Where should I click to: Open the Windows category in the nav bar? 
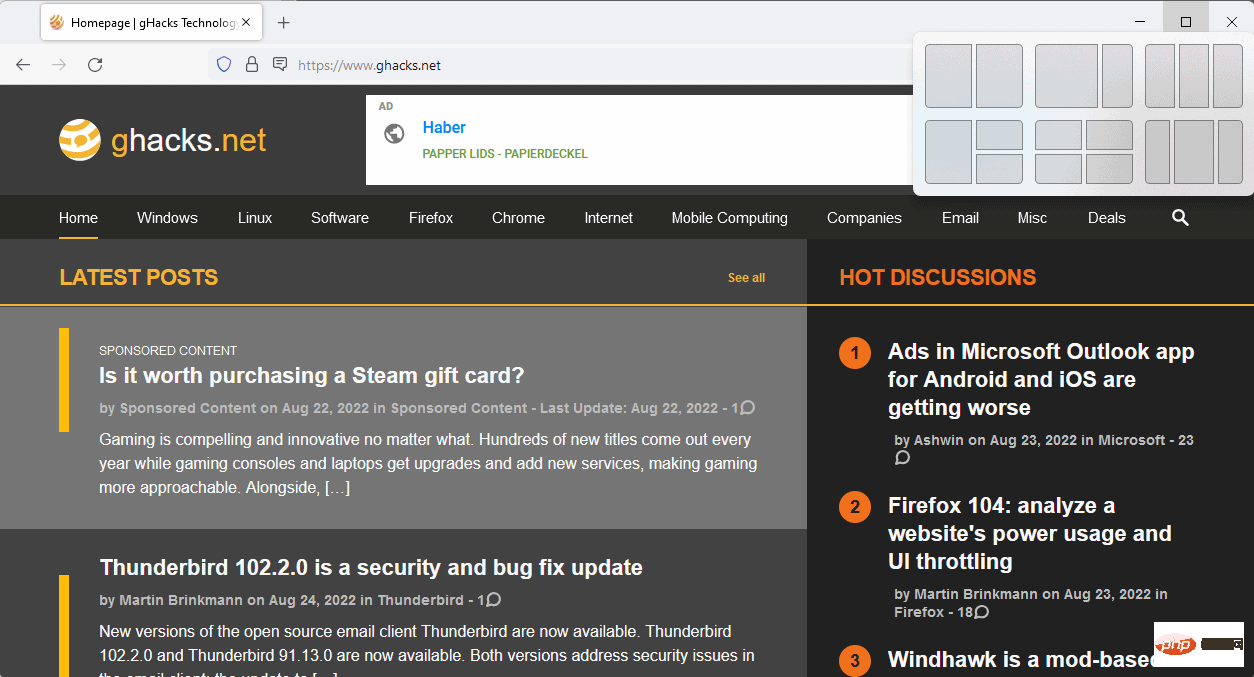(167, 217)
